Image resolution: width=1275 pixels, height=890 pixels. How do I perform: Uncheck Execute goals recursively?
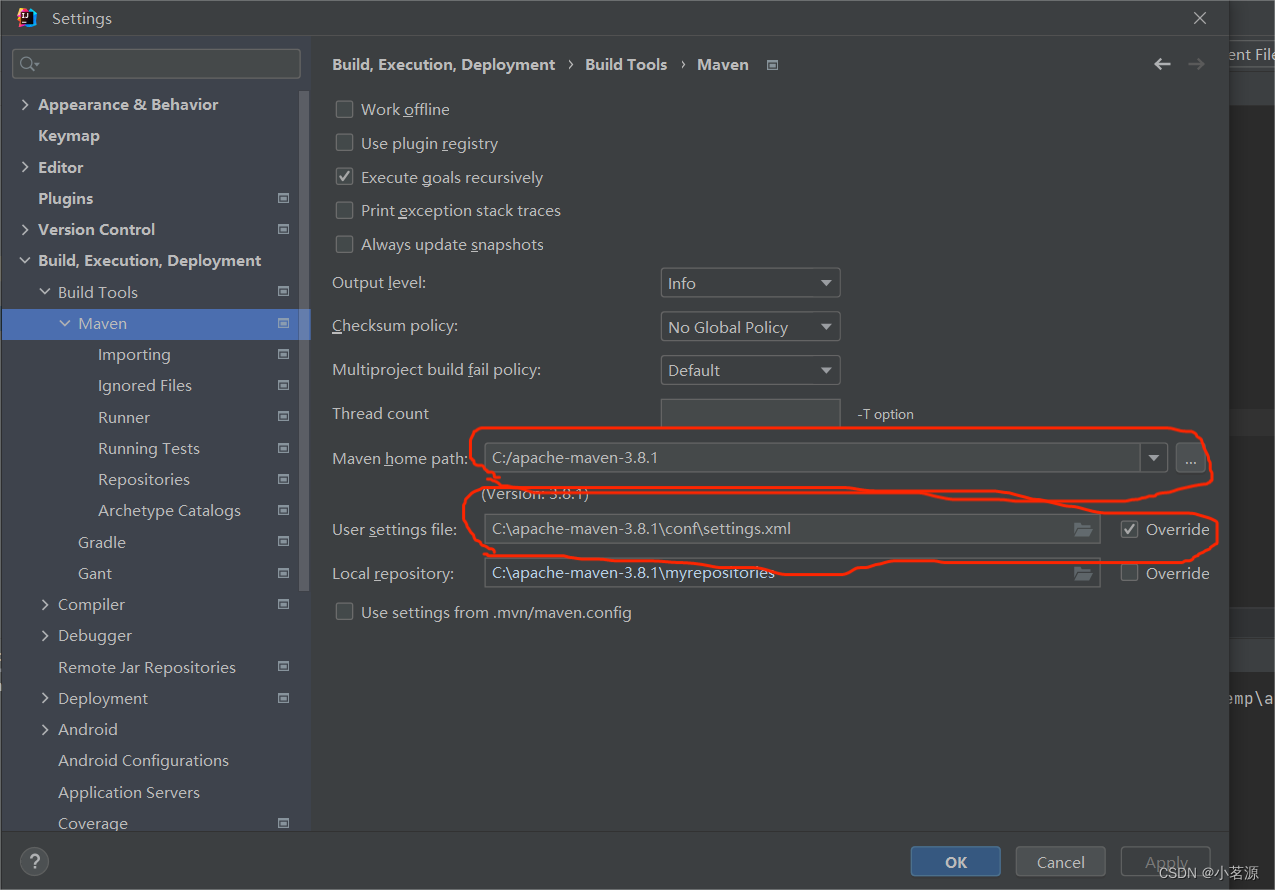pyautogui.click(x=344, y=176)
